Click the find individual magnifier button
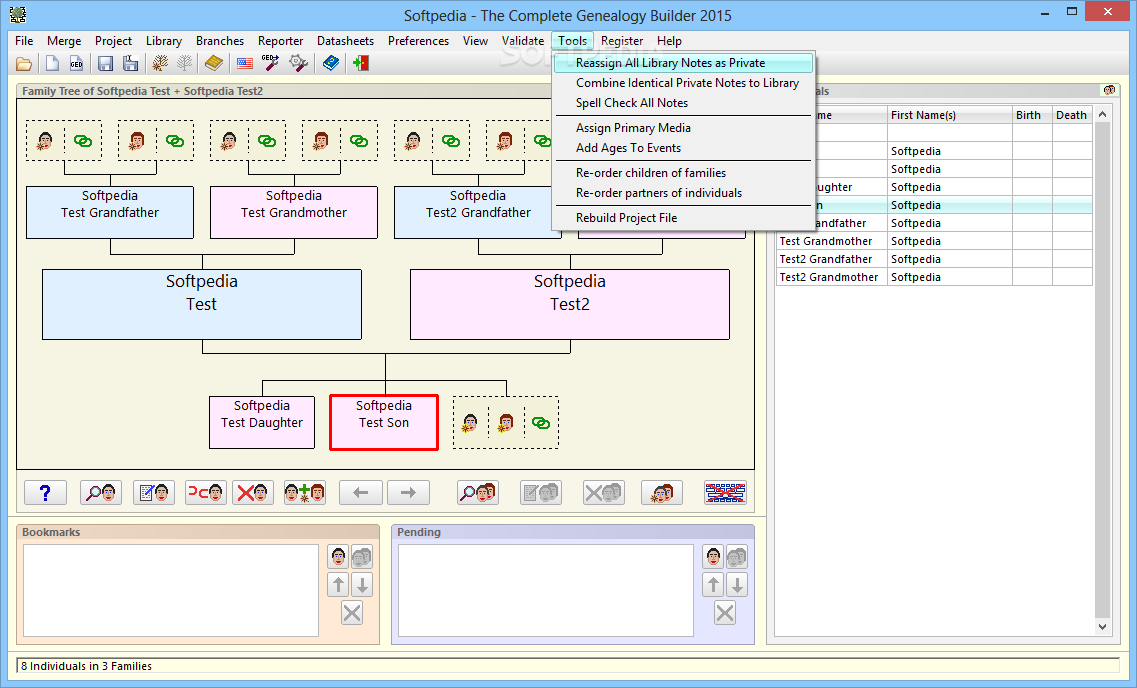Image resolution: width=1137 pixels, height=688 pixels. click(101, 493)
